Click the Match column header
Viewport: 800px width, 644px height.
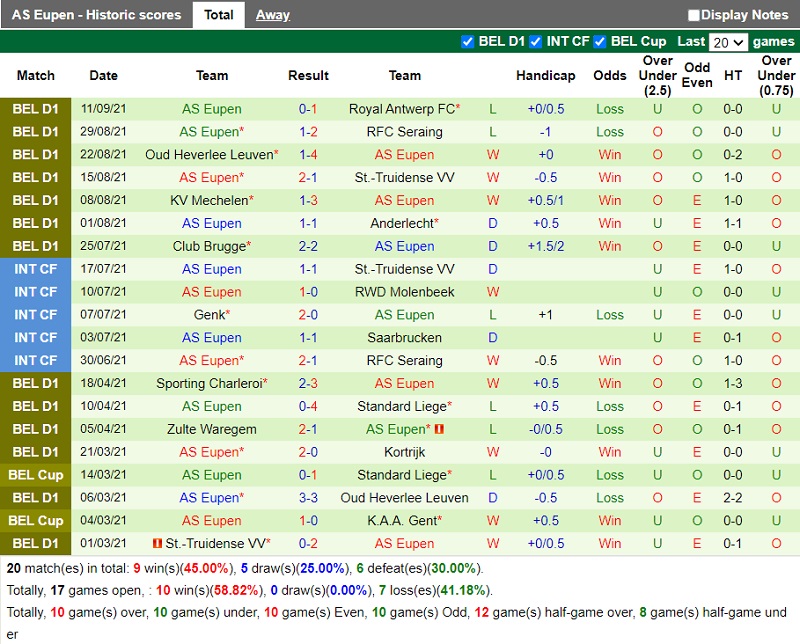click(x=36, y=76)
